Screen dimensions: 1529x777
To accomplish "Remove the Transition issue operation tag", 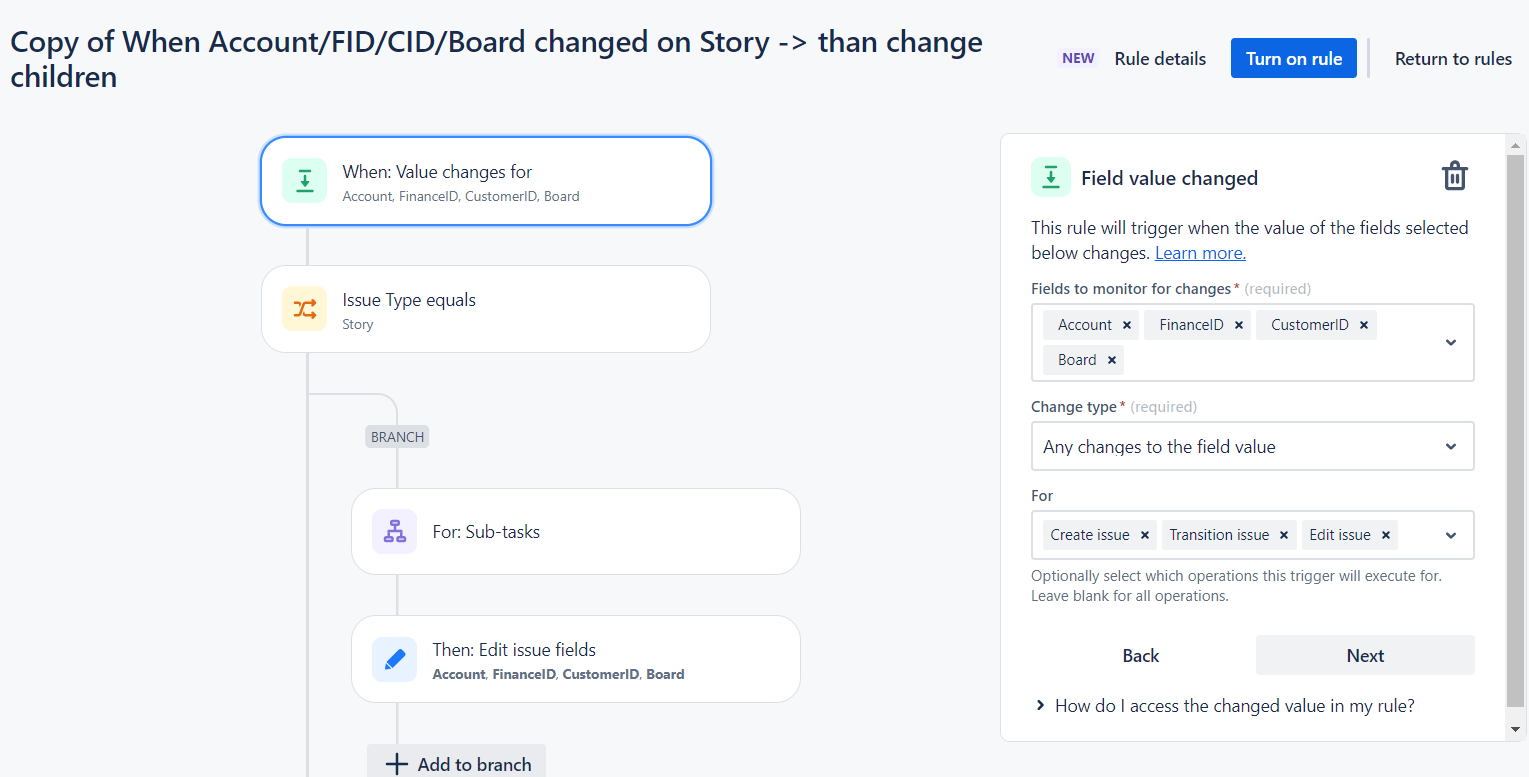I will pos(1285,535).
